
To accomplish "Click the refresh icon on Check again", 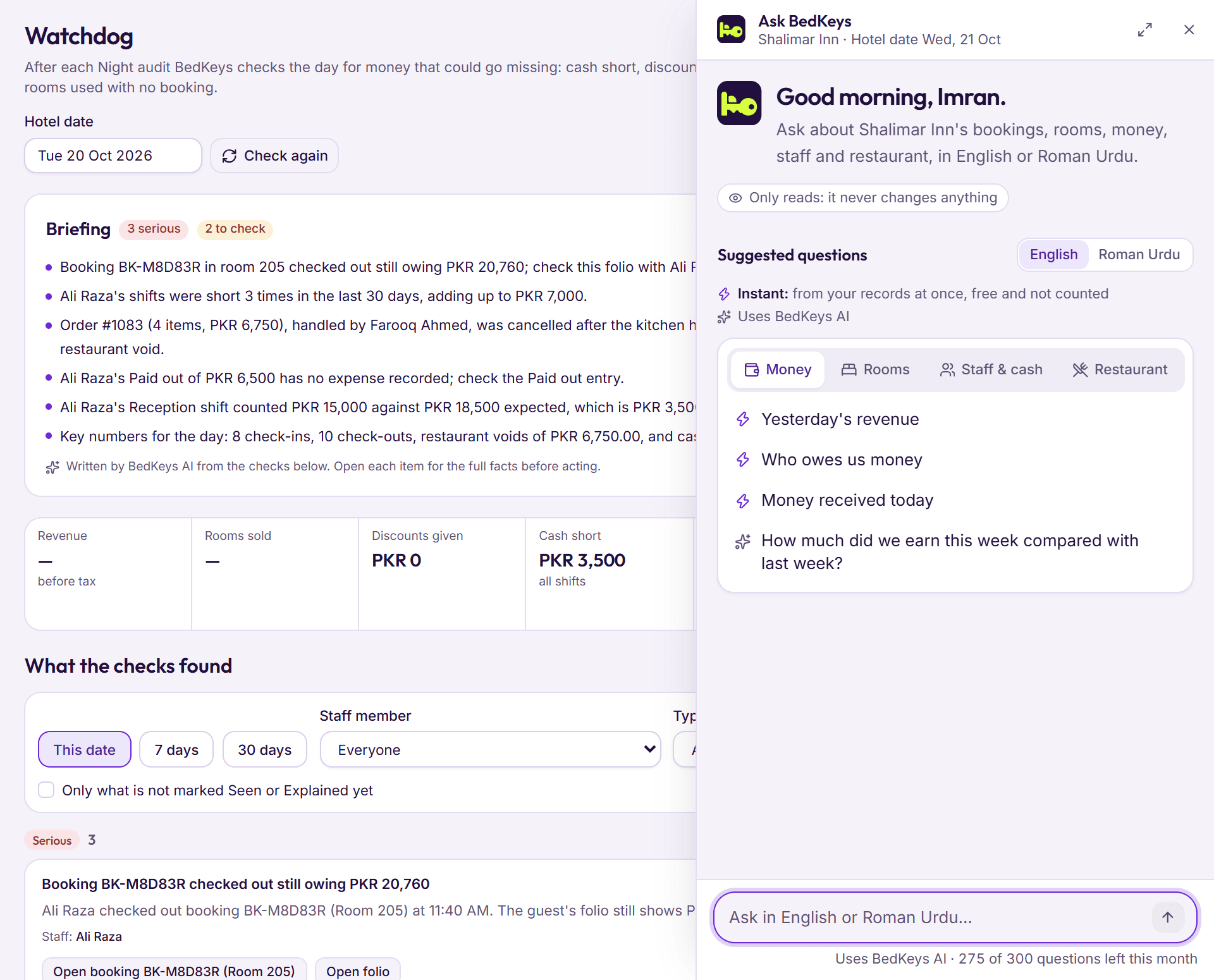I will (x=230, y=156).
